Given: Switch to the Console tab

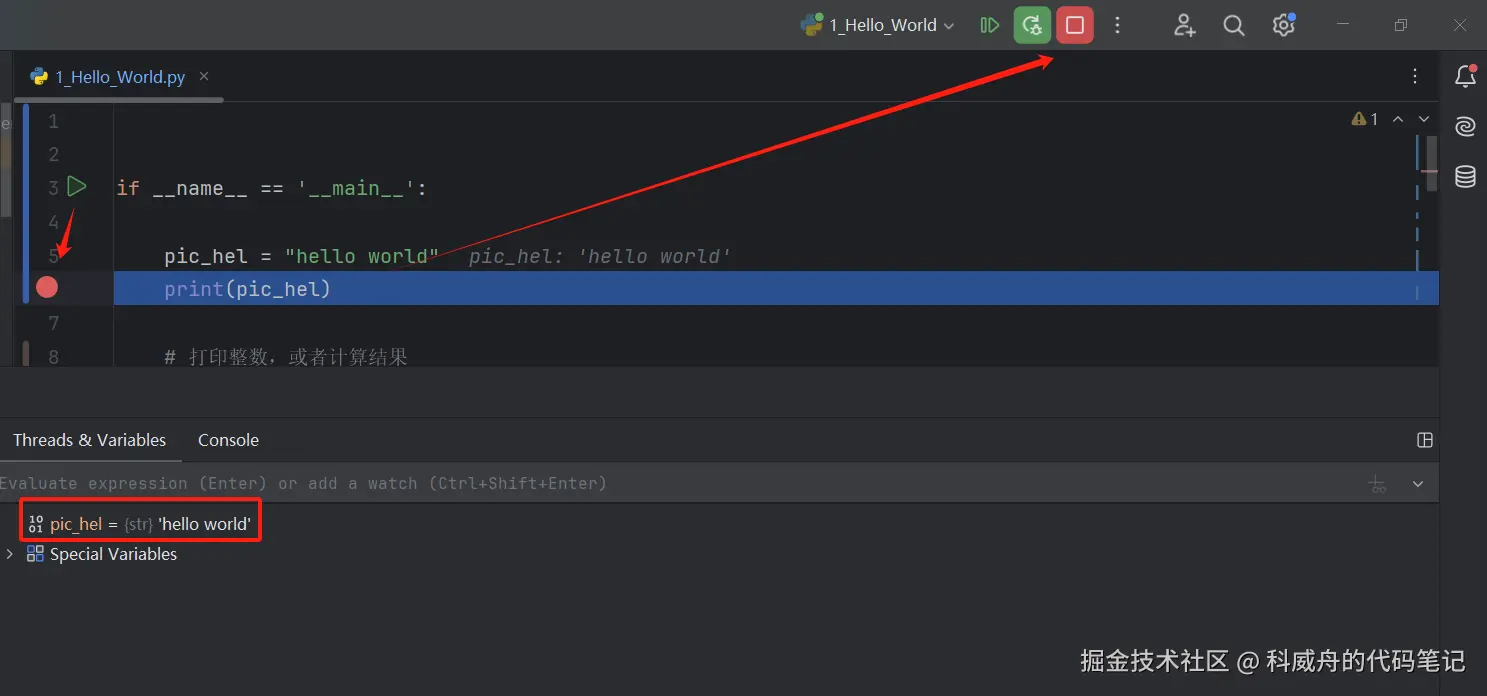Looking at the screenshot, I should coord(228,440).
